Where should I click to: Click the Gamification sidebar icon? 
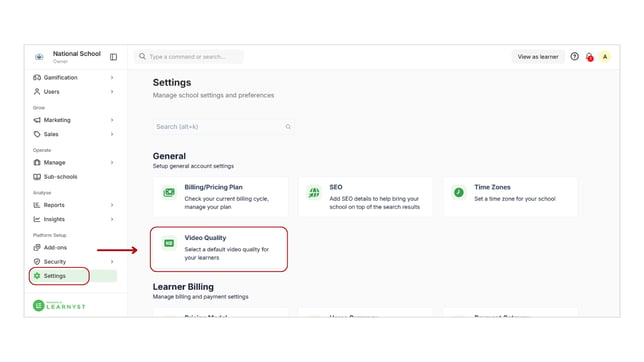tap(37, 77)
